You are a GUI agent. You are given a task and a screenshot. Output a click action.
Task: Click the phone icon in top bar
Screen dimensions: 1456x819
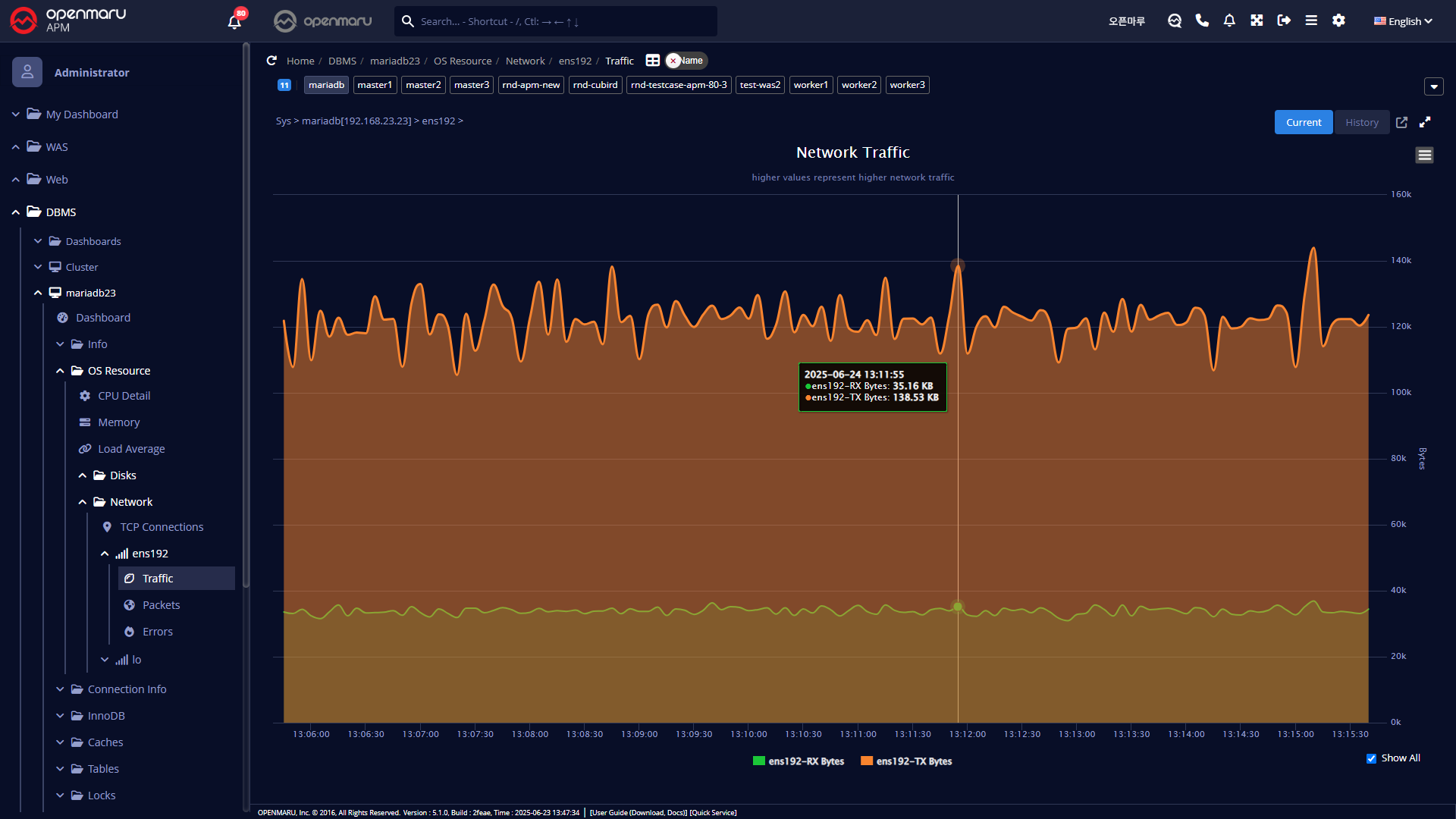[1202, 20]
